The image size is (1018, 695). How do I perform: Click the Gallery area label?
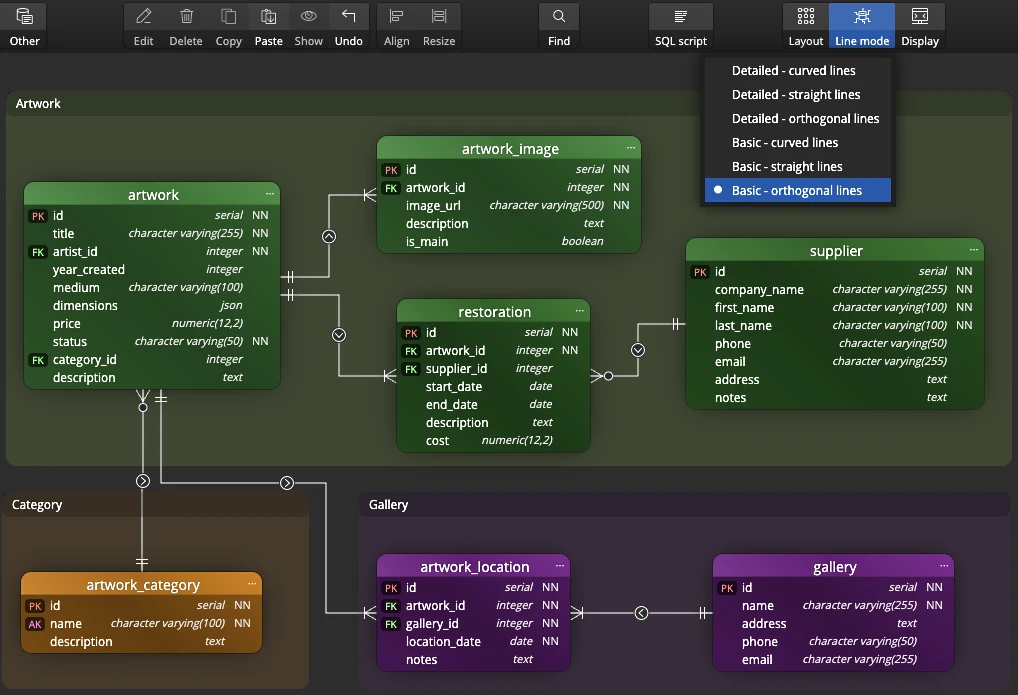pos(388,505)
